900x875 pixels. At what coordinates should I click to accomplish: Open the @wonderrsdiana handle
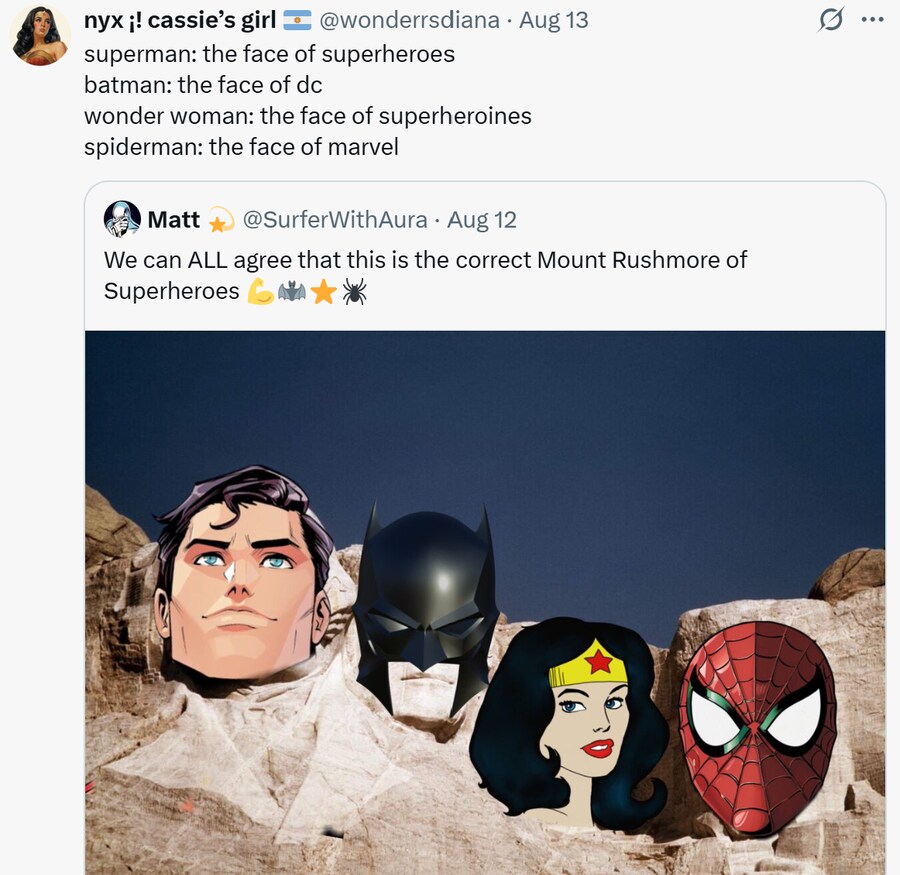click(409, 20)
